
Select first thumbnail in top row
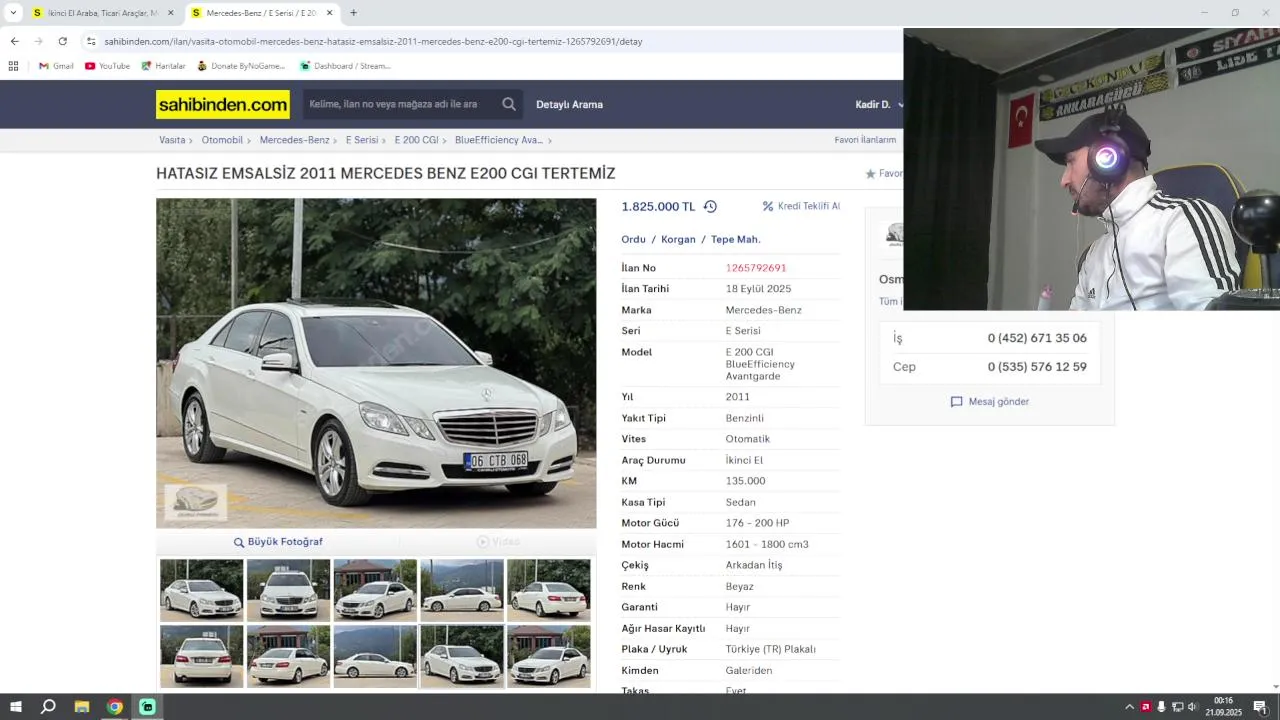point(202,590)
